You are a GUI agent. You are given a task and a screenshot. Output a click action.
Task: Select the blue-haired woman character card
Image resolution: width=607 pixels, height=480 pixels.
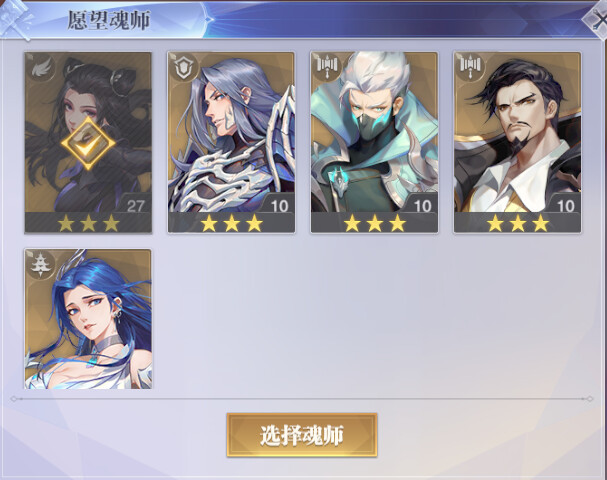[x=88, y=319]
